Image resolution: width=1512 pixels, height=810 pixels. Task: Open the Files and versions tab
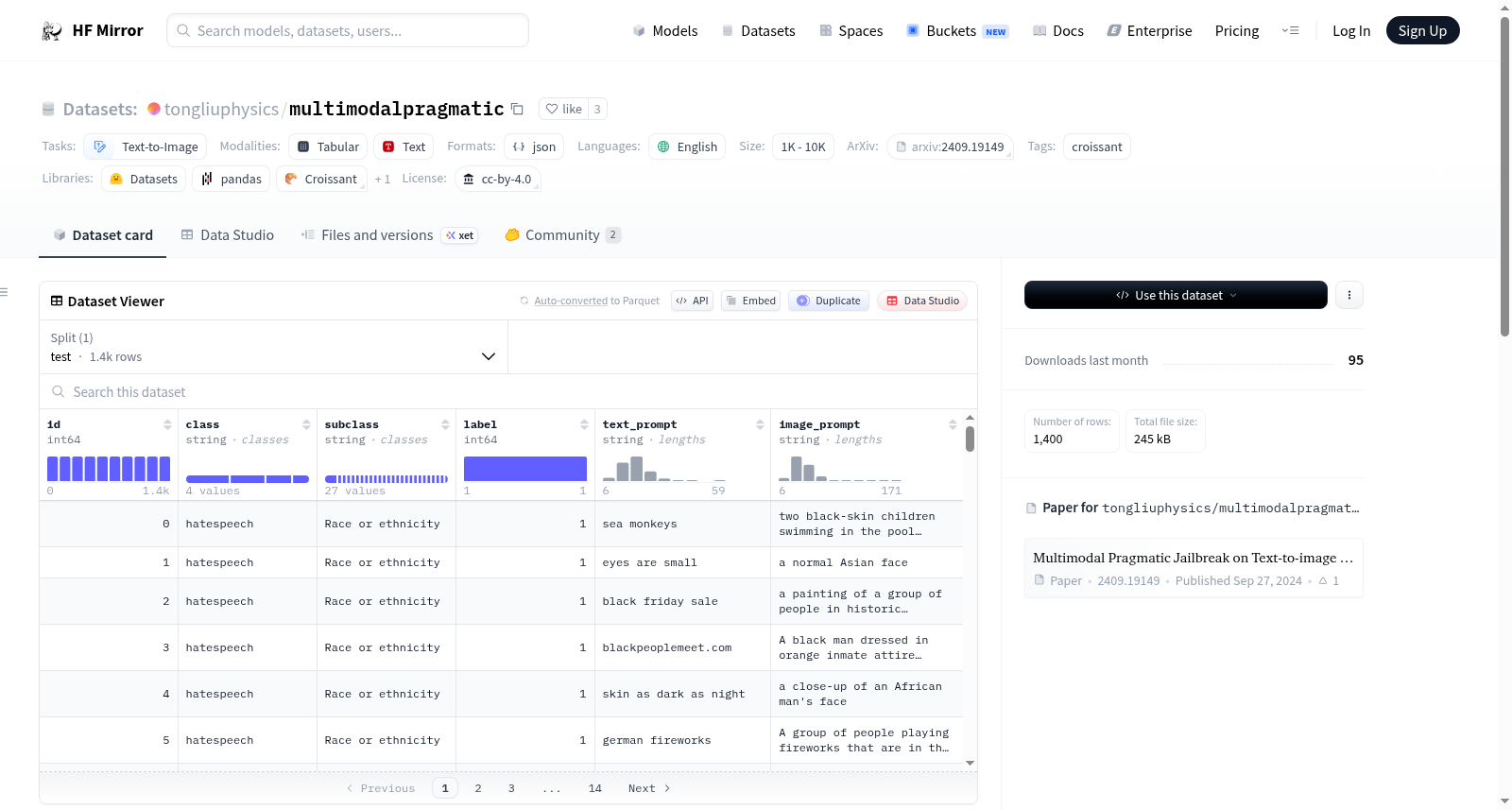(x=389, y=235)
